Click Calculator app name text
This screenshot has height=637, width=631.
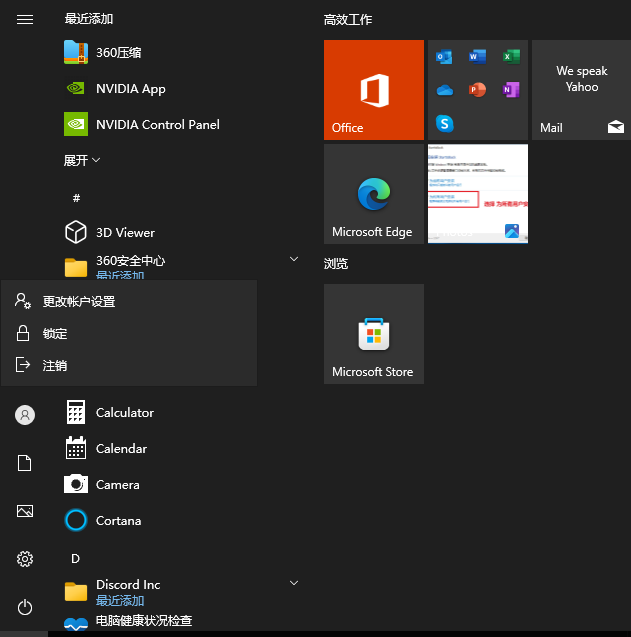click(x=125, y=413)
